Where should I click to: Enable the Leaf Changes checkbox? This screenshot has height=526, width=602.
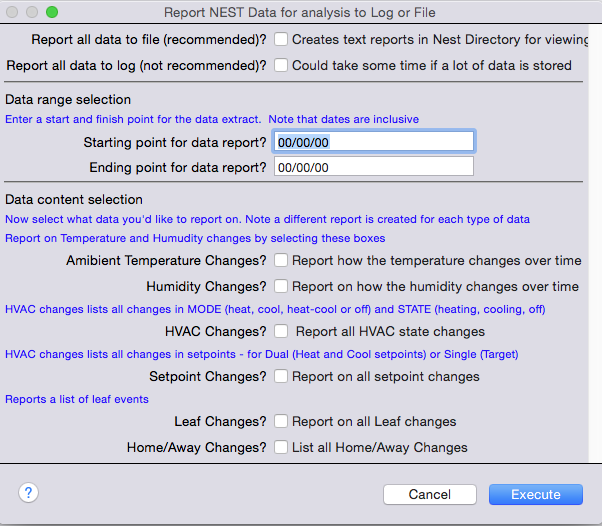pos(281,421)
